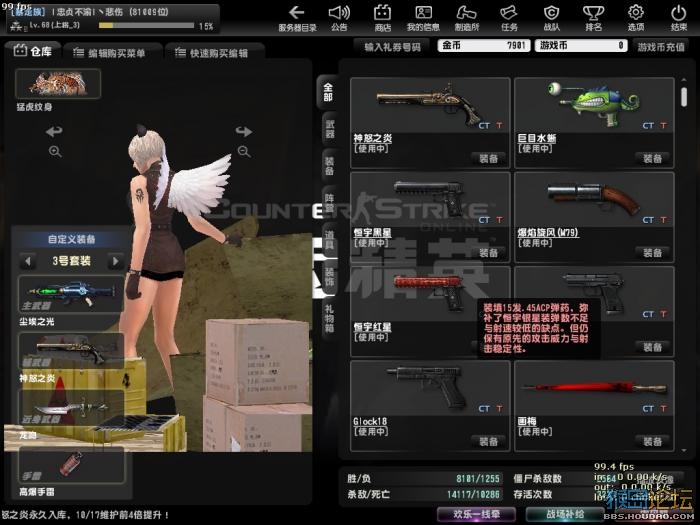700x525 pixels.
Task: Click the 3号套装 loadout name
Action: [x=71, y=261]
